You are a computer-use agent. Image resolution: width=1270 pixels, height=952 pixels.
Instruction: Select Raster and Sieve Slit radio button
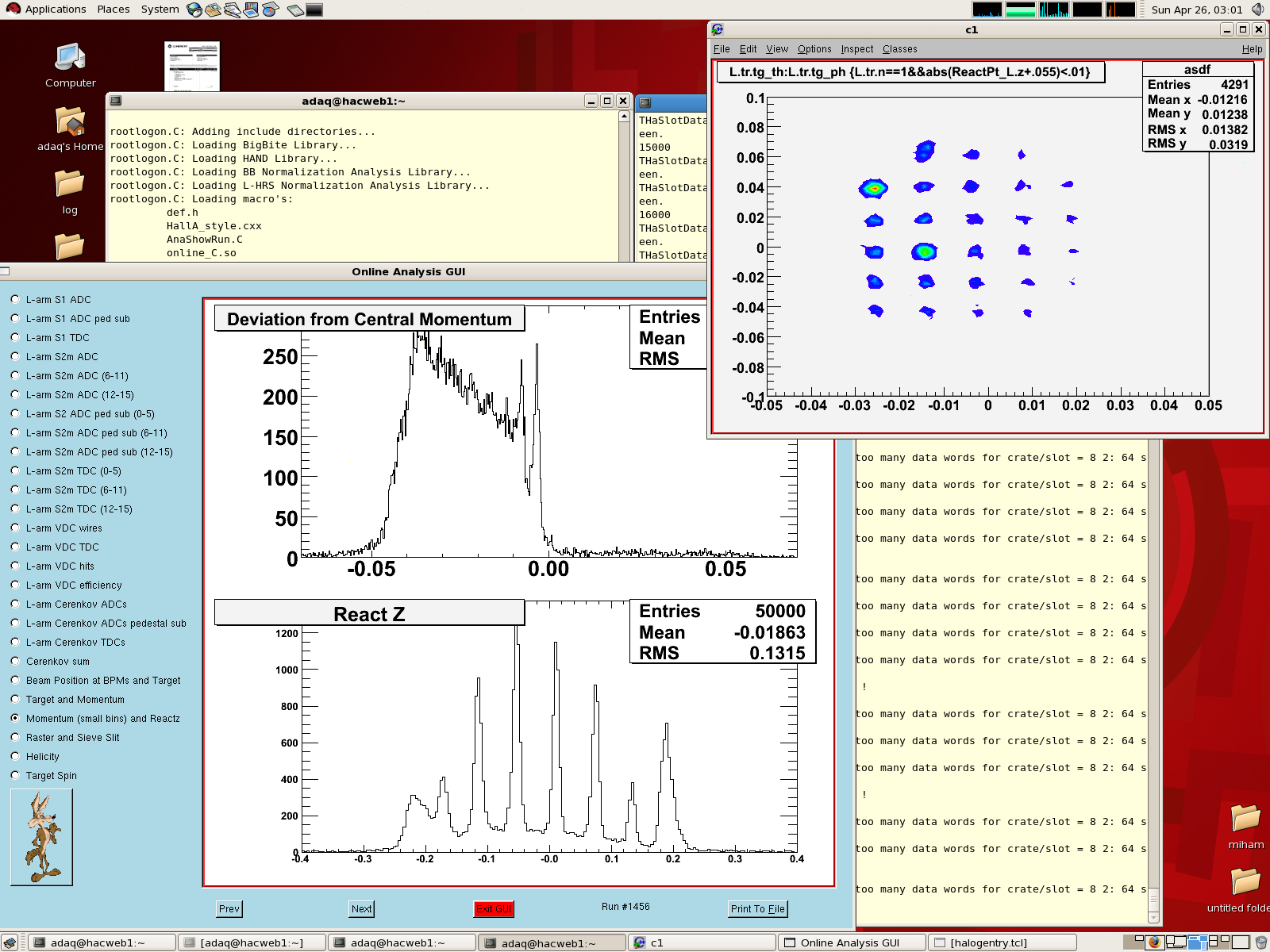click(15, 737)
